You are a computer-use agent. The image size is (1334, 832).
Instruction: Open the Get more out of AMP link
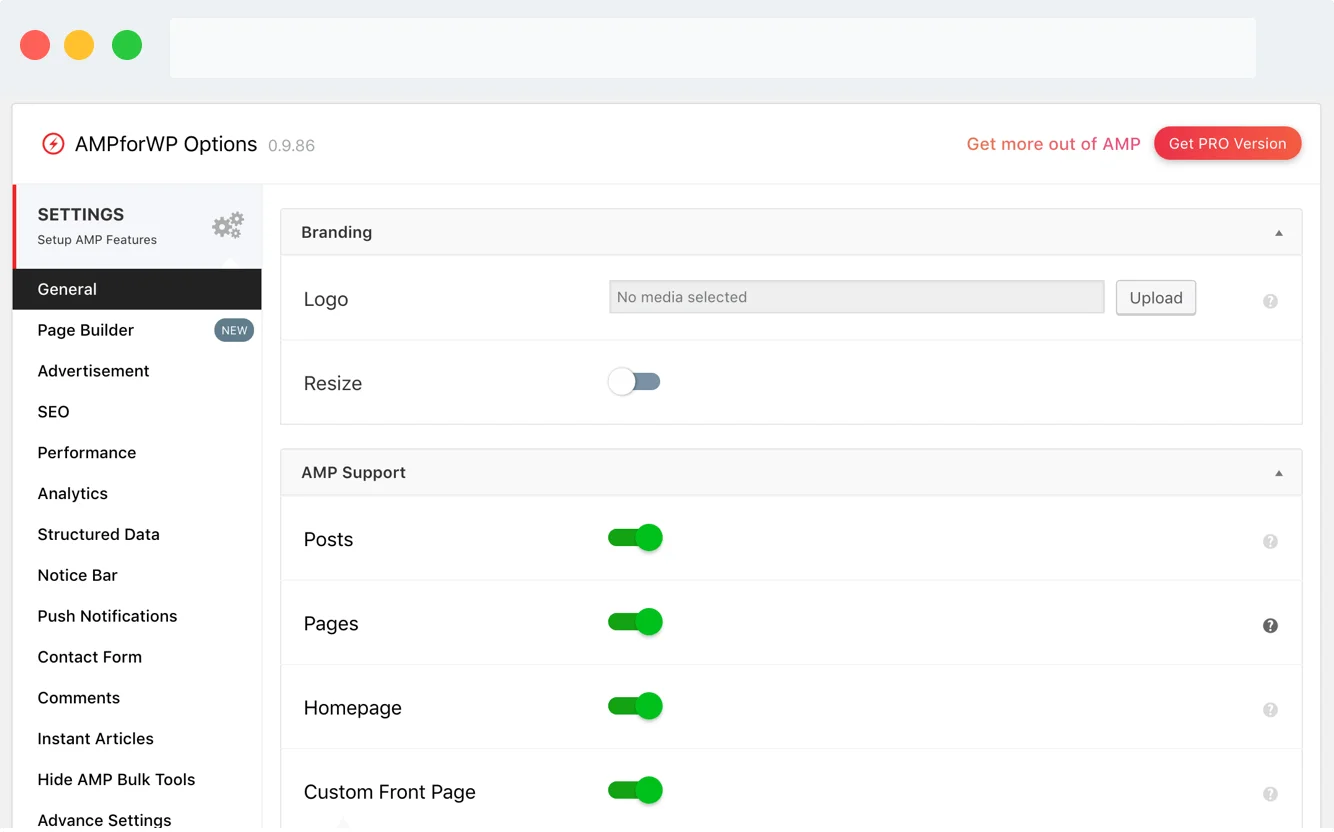click(1053, 143)
